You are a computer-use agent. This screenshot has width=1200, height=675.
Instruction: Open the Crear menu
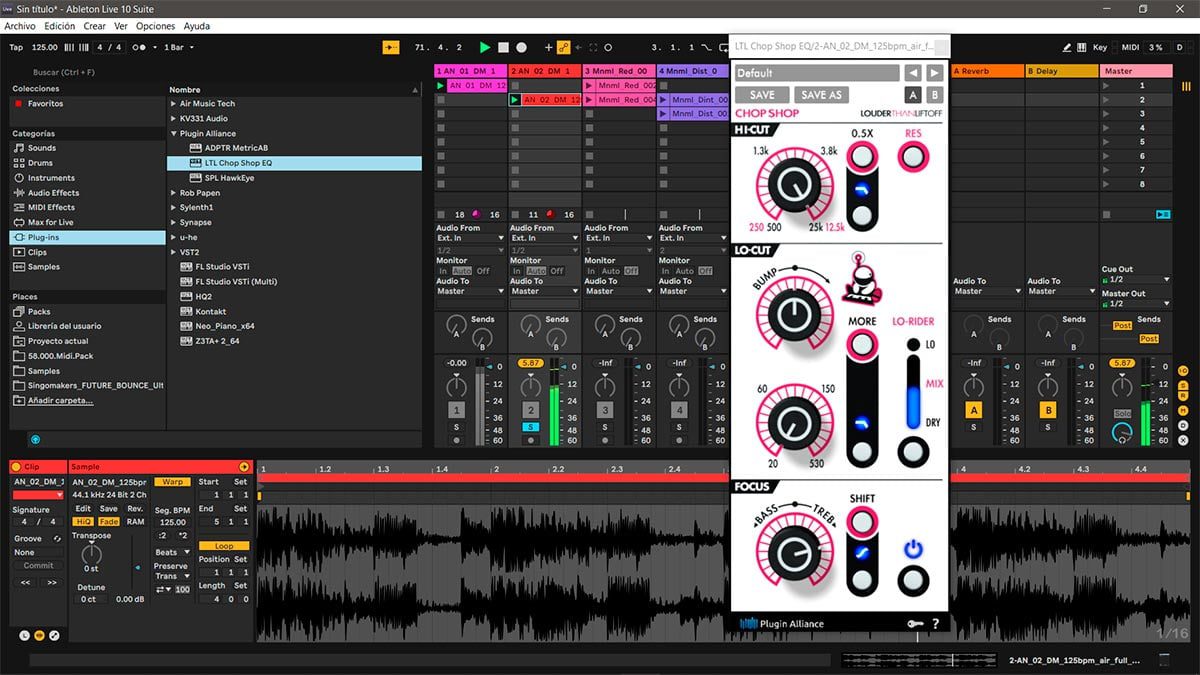[94, 26]
